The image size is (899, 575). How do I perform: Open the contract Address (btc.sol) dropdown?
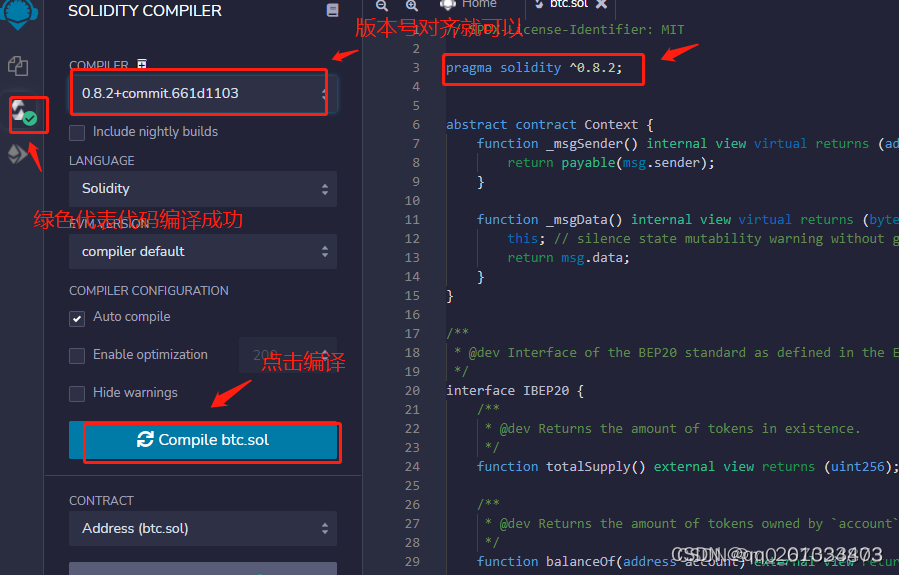pos(203,529)
